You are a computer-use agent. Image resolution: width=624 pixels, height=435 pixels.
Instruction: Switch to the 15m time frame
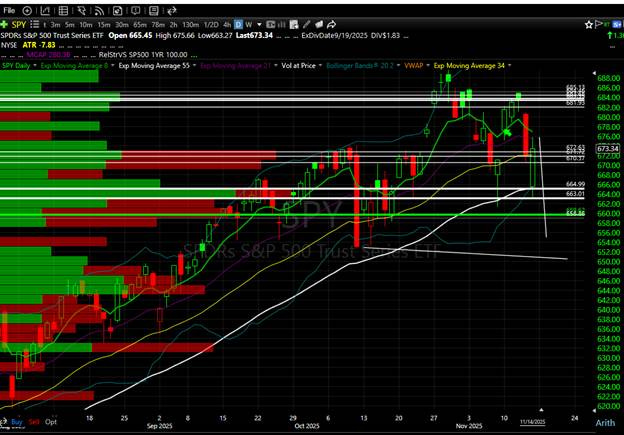(x=103, y=25)
